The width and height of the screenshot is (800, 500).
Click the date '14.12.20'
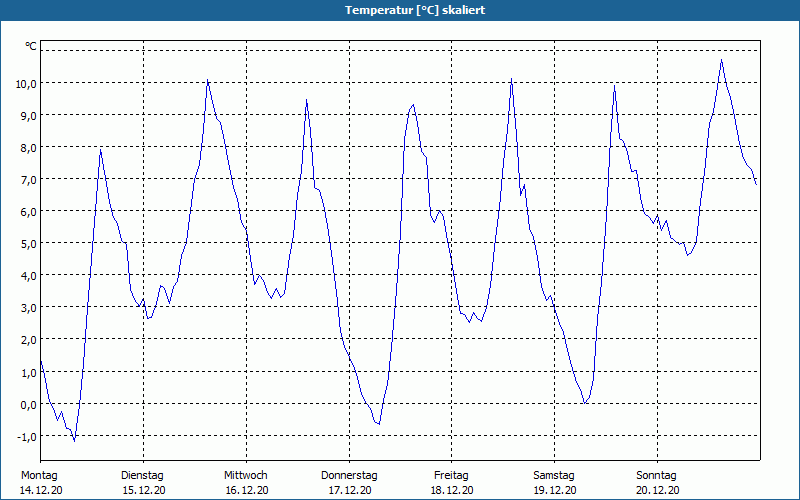(41, 491)
